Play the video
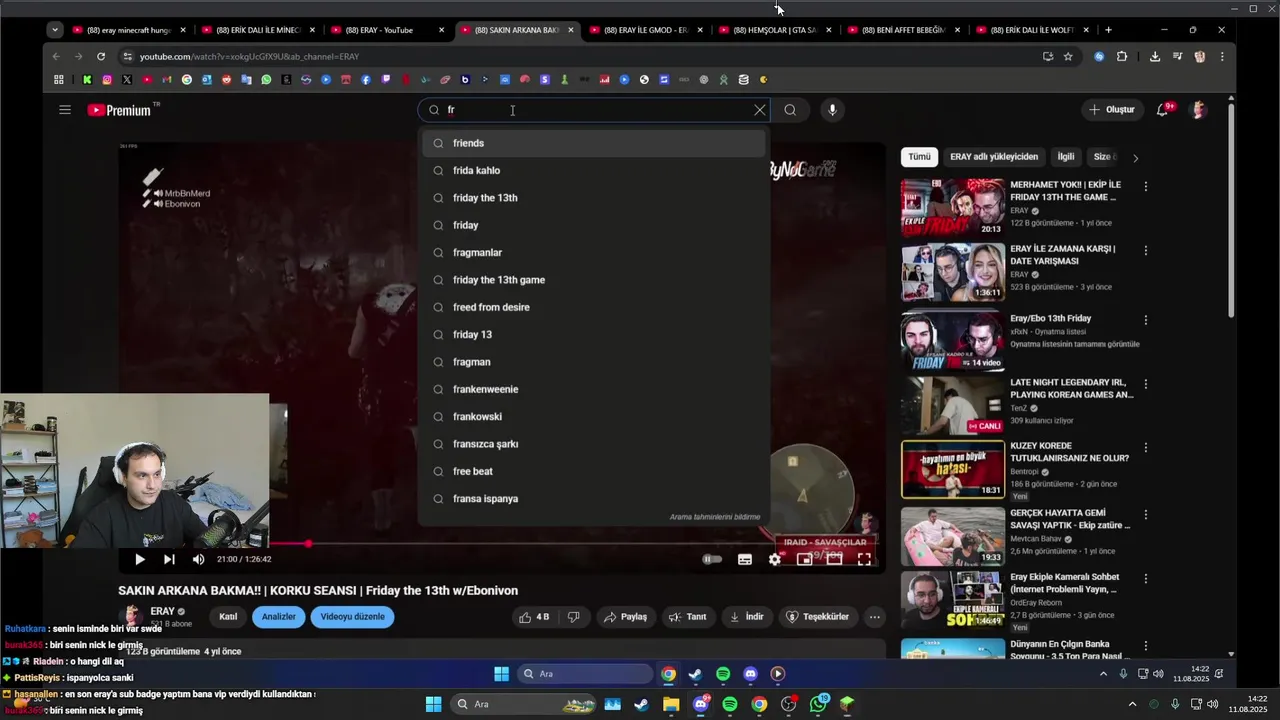 [139, 559]
